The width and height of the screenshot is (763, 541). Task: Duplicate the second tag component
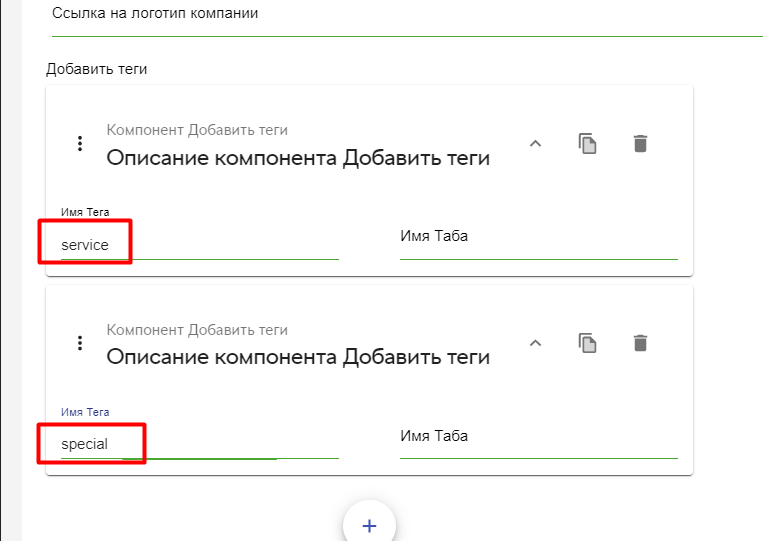point(588,343)
